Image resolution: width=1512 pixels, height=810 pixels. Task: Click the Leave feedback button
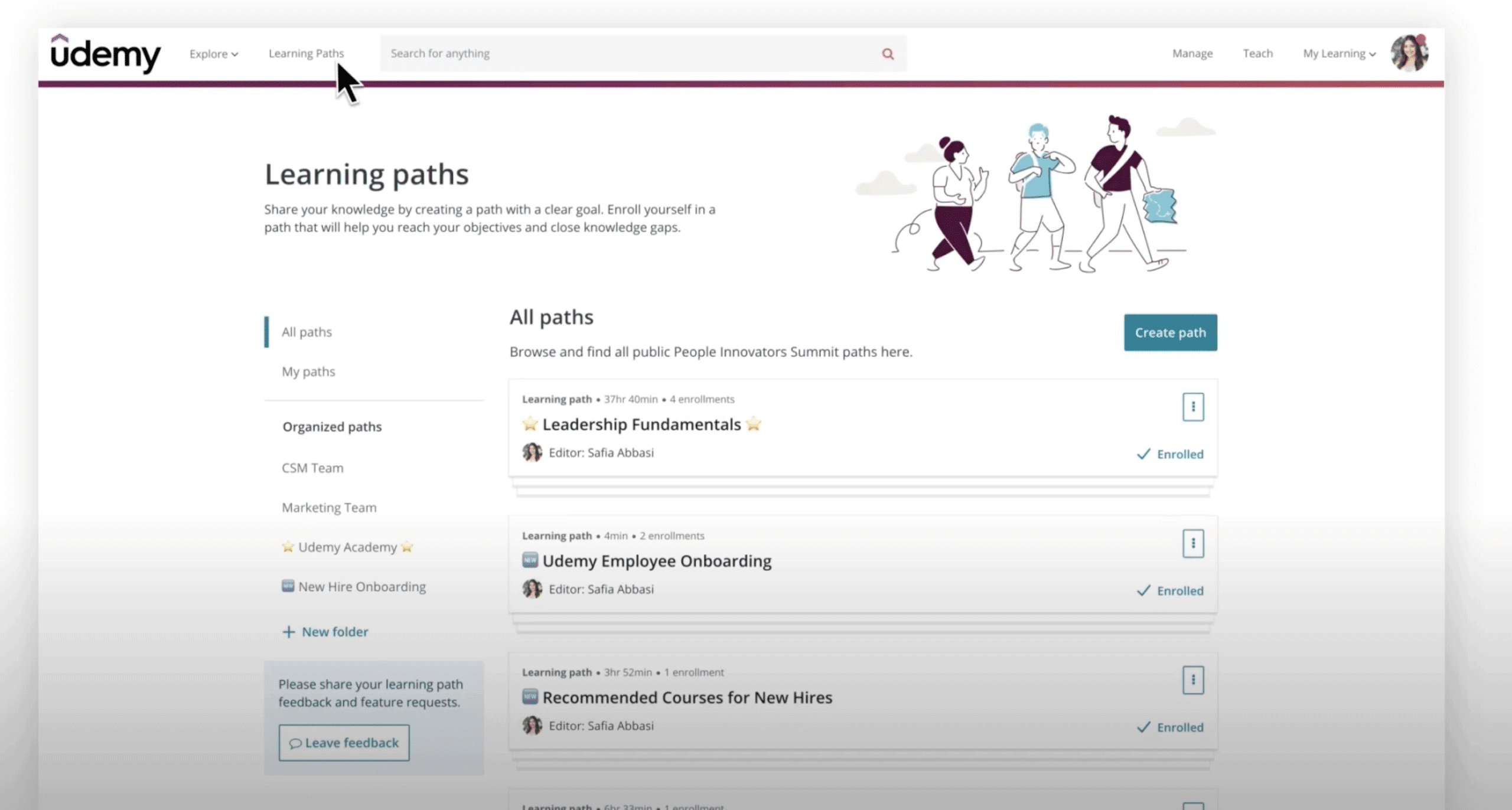(344, 743)
